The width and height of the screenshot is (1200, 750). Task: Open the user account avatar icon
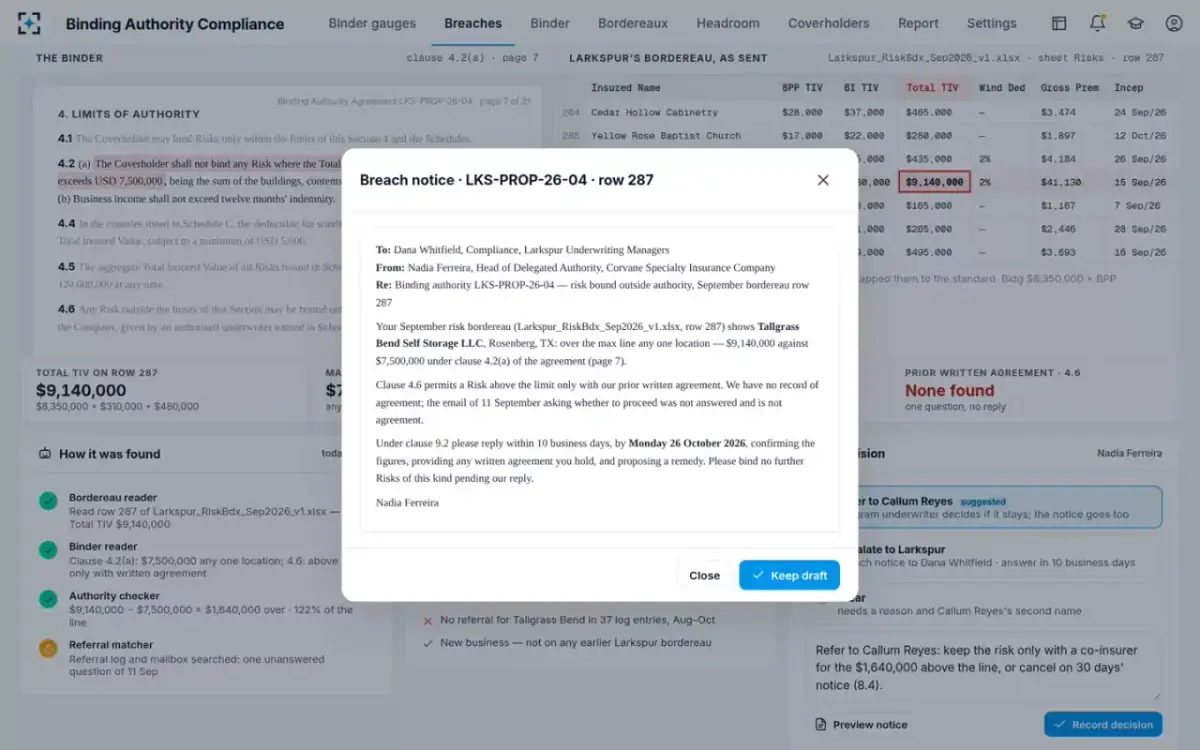[1174, 23]
